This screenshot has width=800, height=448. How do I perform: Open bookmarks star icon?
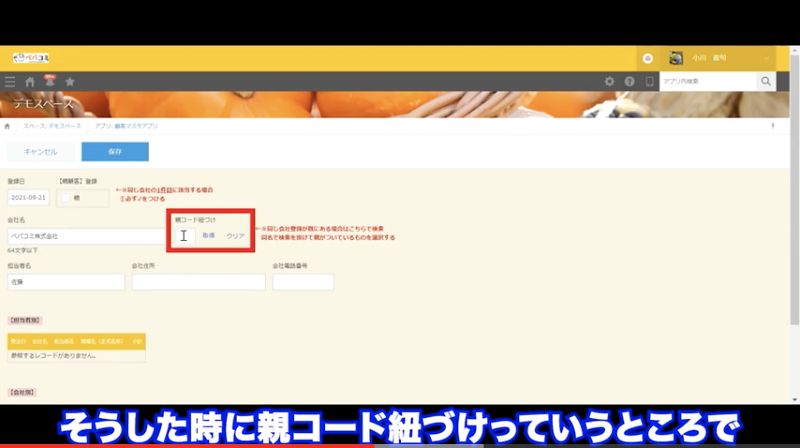pos(70,82)
